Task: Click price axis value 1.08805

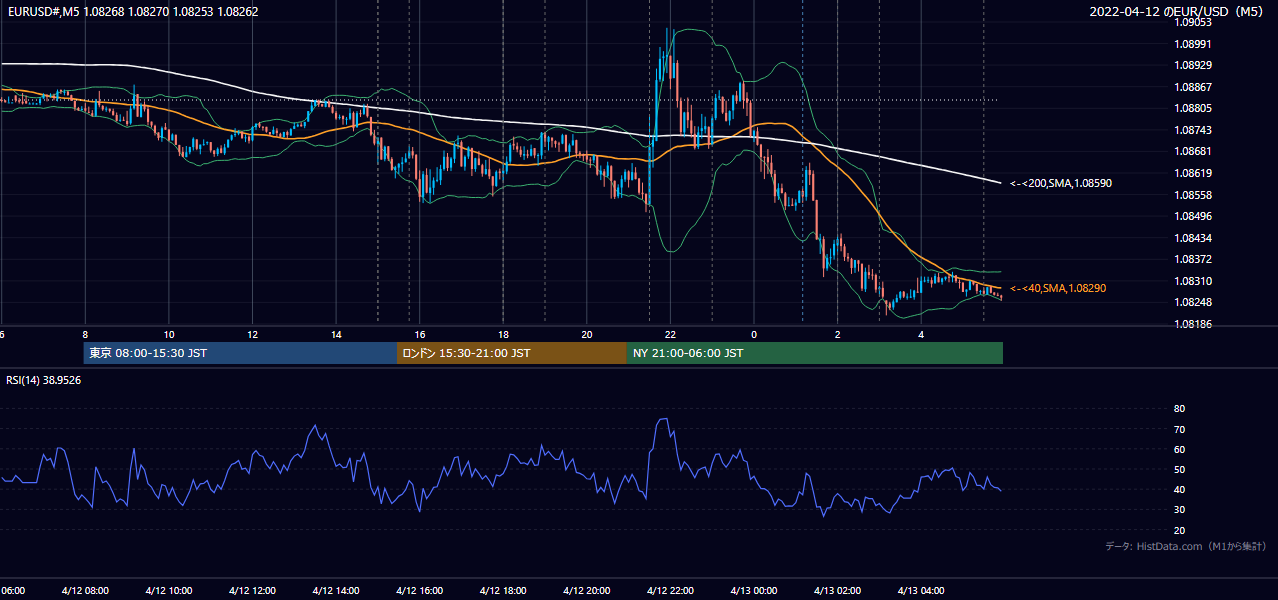Action: tap(1192, 108)
